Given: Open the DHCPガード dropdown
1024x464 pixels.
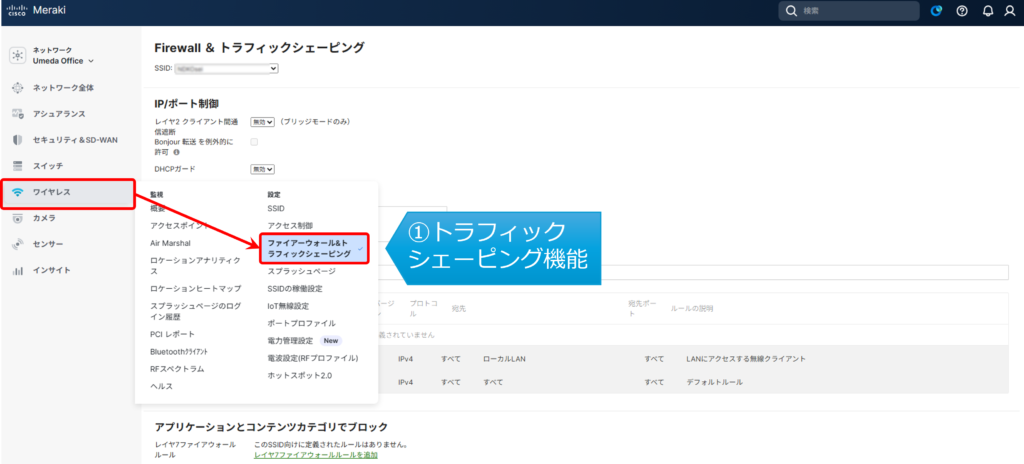Looking at the screenshot, I should 261,169.
